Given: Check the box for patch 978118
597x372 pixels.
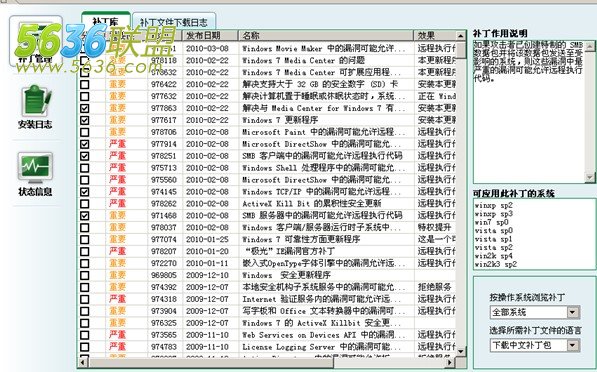Looking at the screenshot, I should pos(85,61).
